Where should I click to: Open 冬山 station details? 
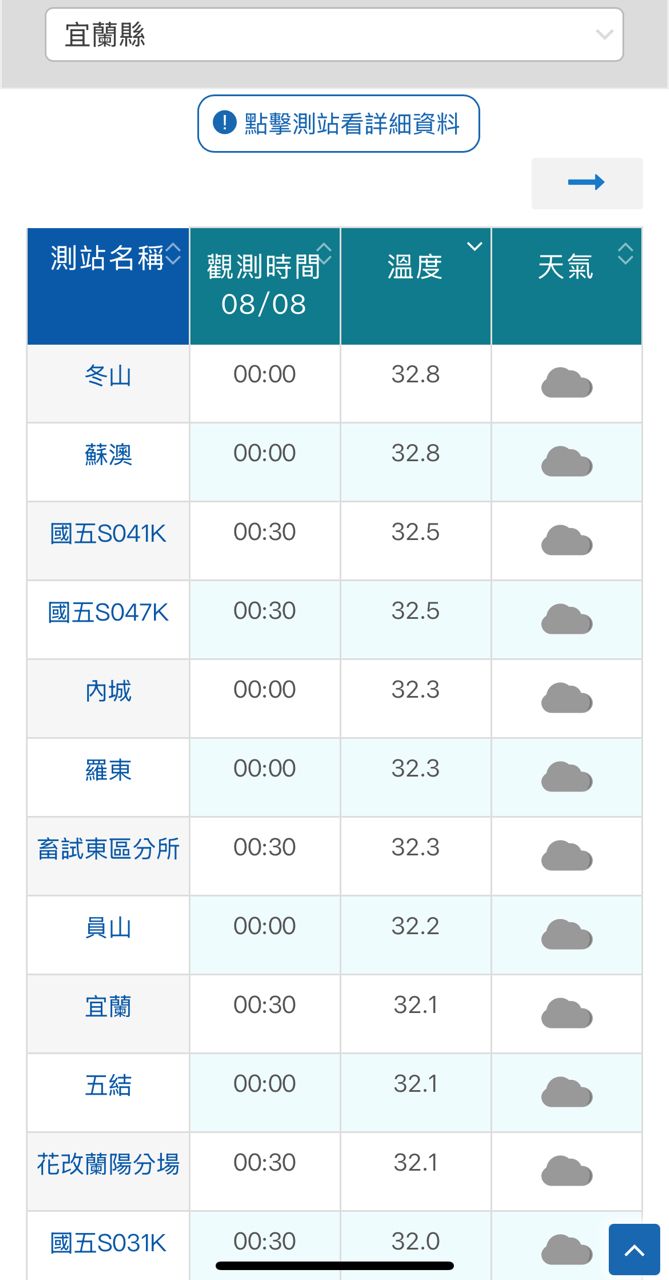pyautogui.click(x=108, y=376)
